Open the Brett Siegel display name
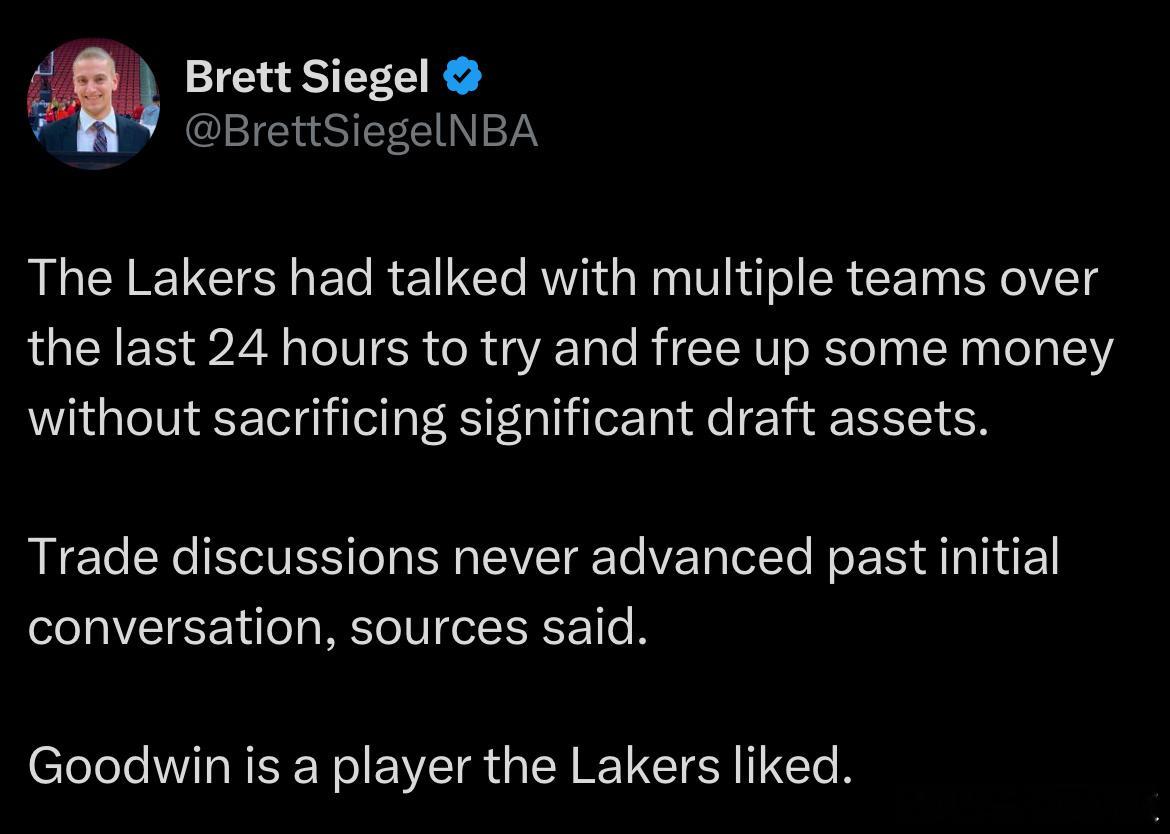 307,77
